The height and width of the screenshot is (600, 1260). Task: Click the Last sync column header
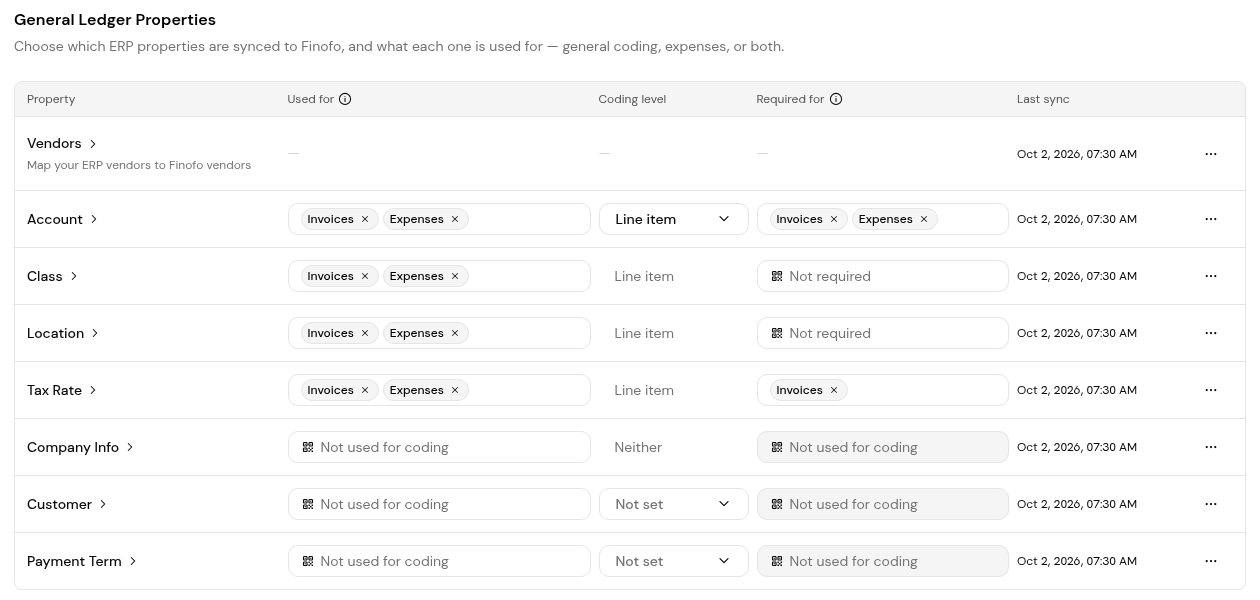coord(1043,99)
